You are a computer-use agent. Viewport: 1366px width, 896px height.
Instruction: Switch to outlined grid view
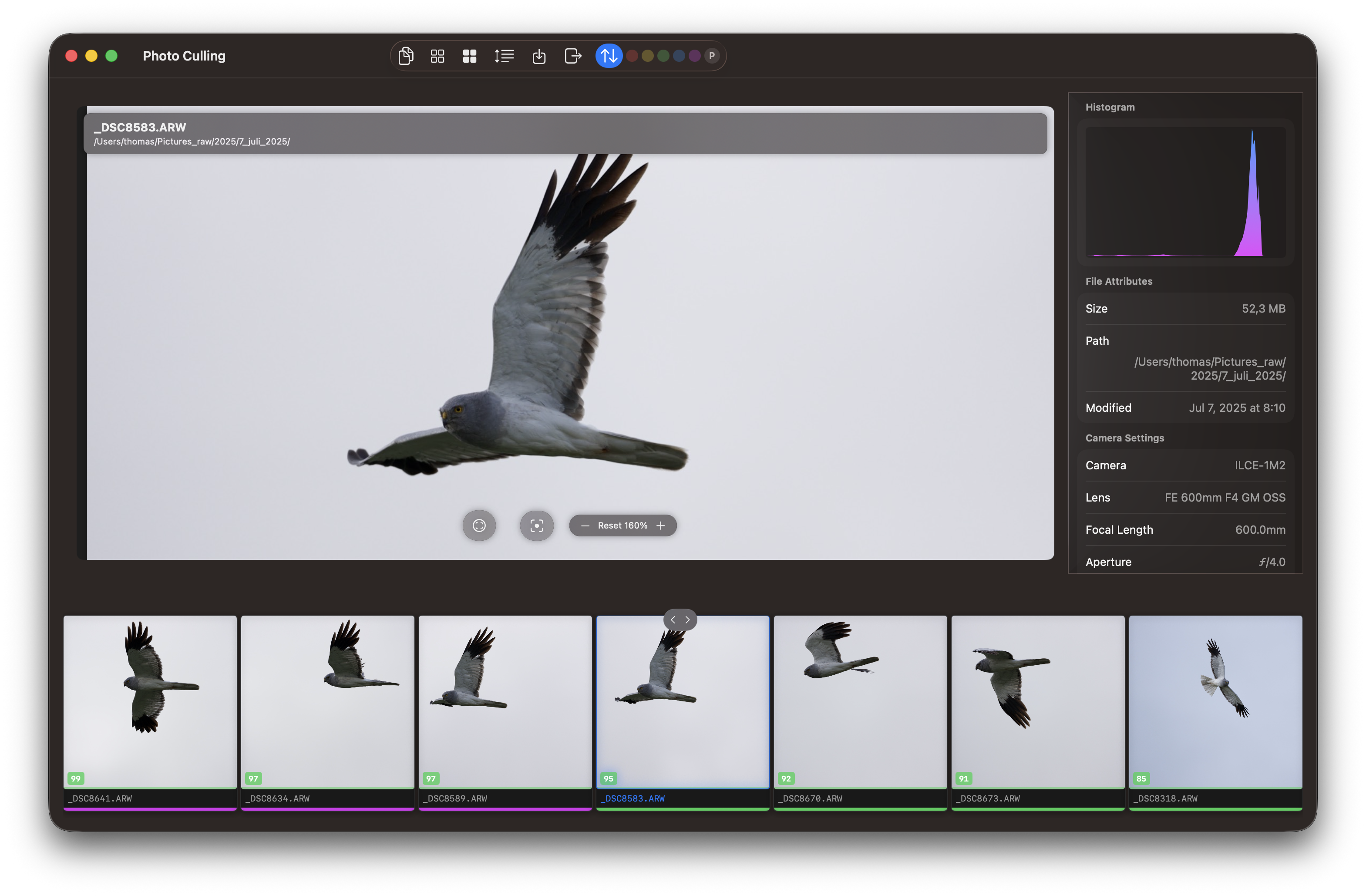pyautogui.click(x=437, y=56)
